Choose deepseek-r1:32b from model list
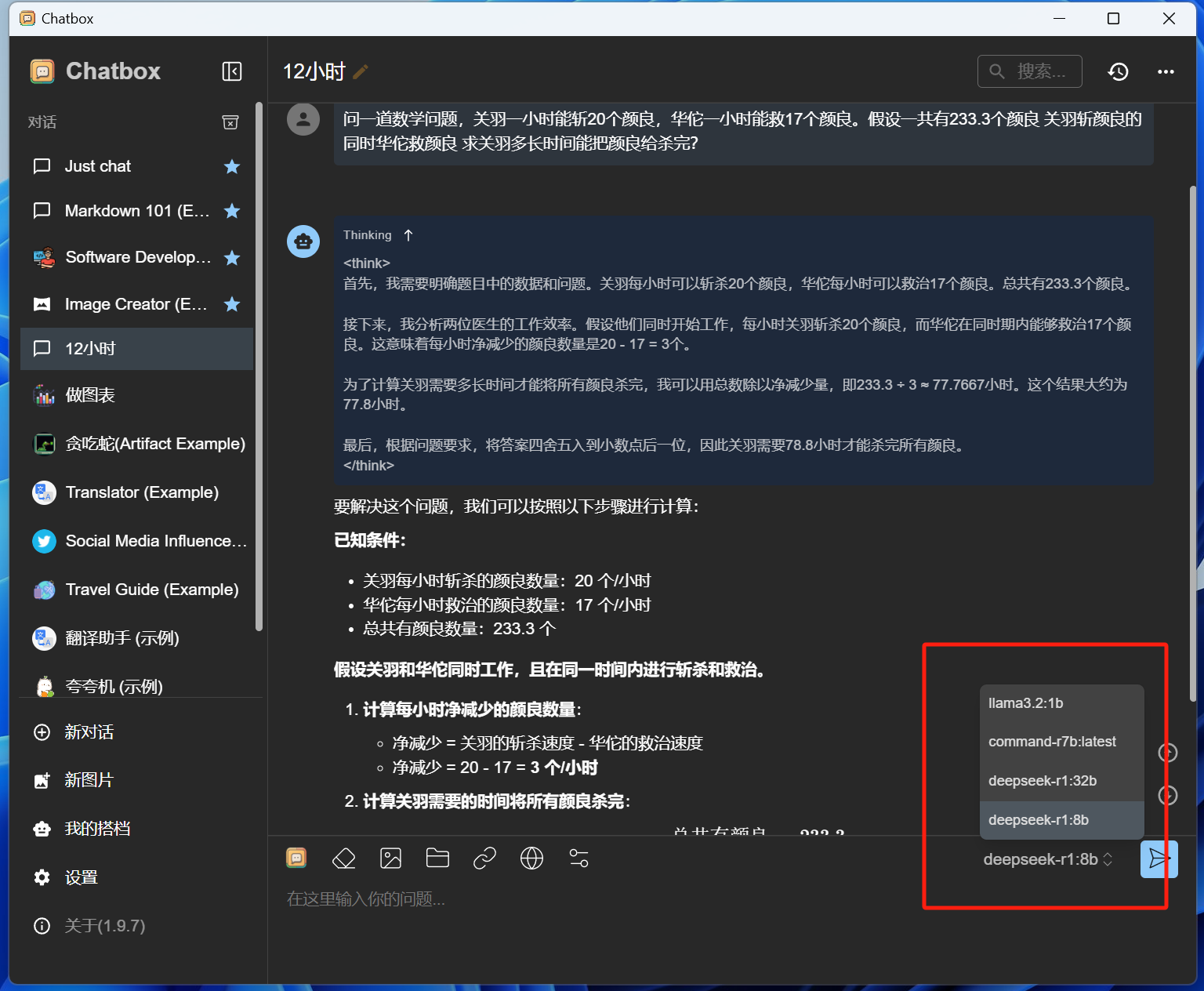 point(1043,781)
